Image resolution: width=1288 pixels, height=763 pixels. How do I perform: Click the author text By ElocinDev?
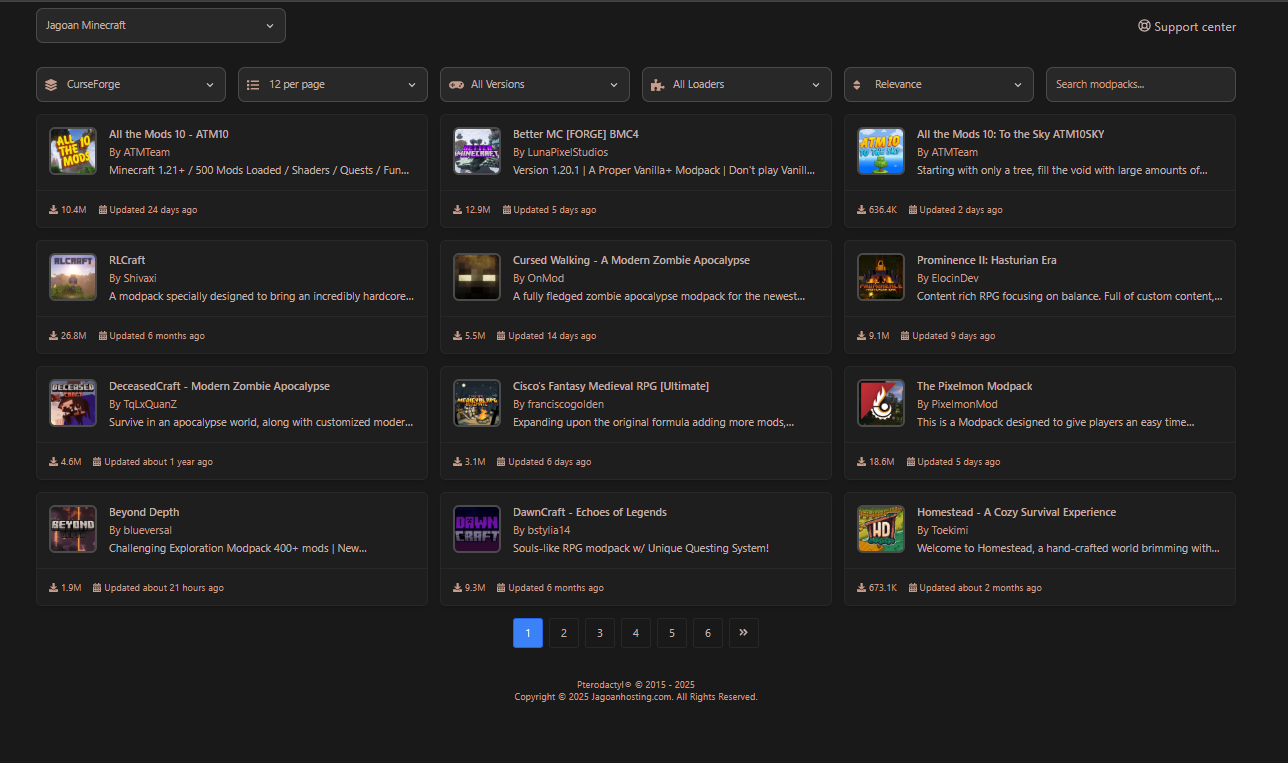948,278
